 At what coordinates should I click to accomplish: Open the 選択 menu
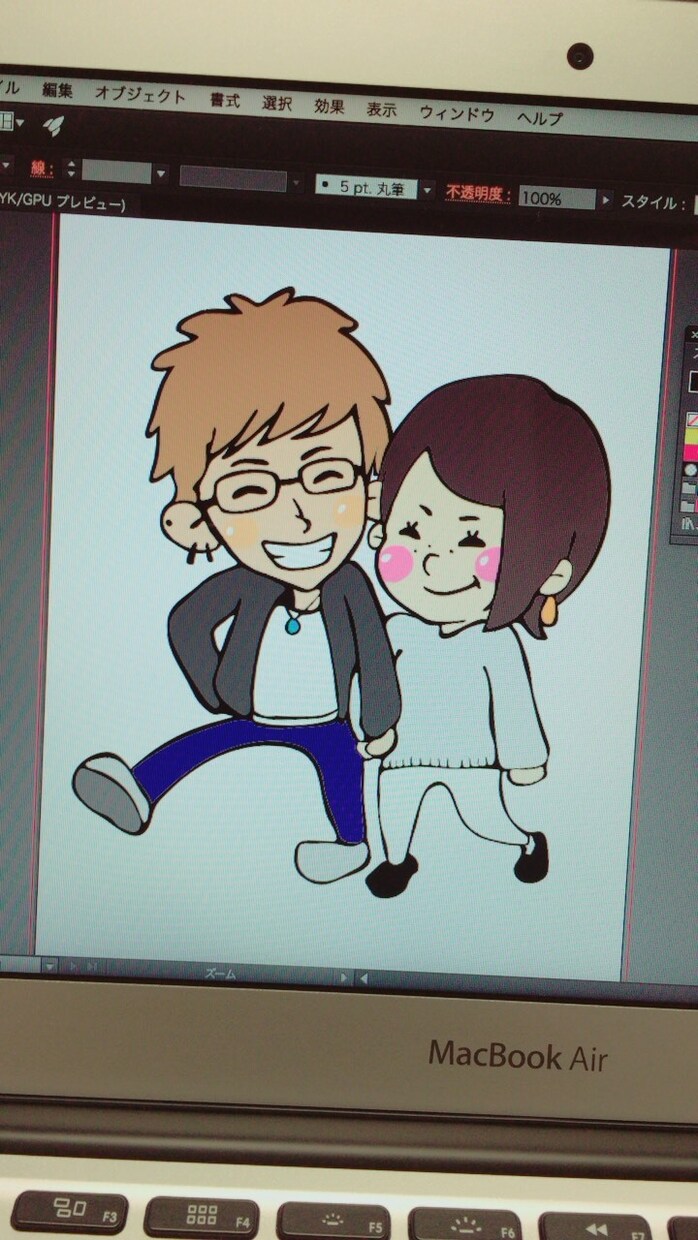[x=277, y=103]
